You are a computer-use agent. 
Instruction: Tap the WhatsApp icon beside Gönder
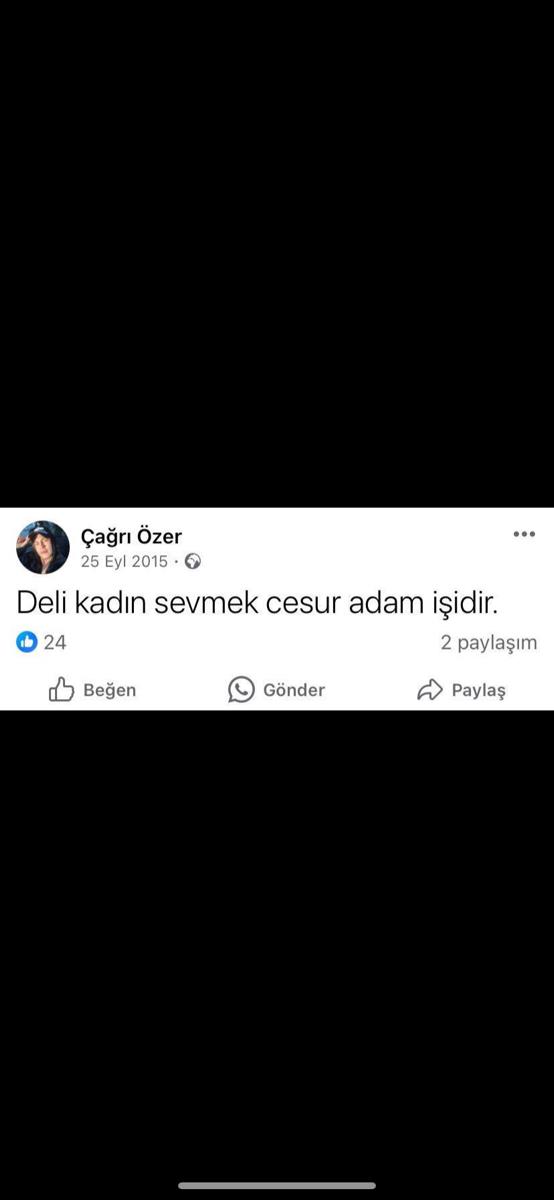point(241,689)
